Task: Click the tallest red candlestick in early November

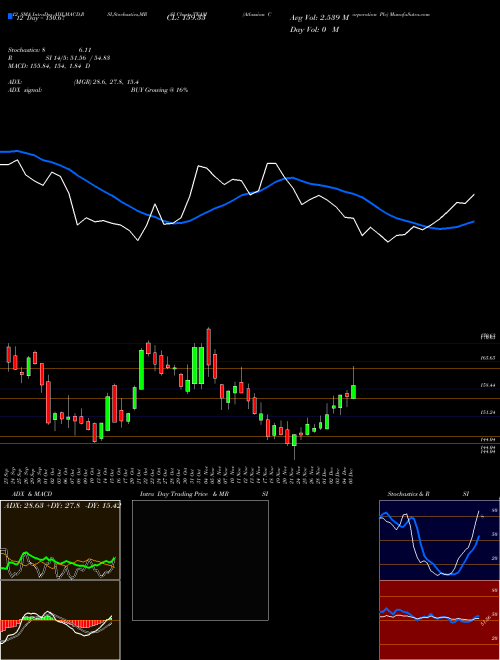Action: point(209,347)
